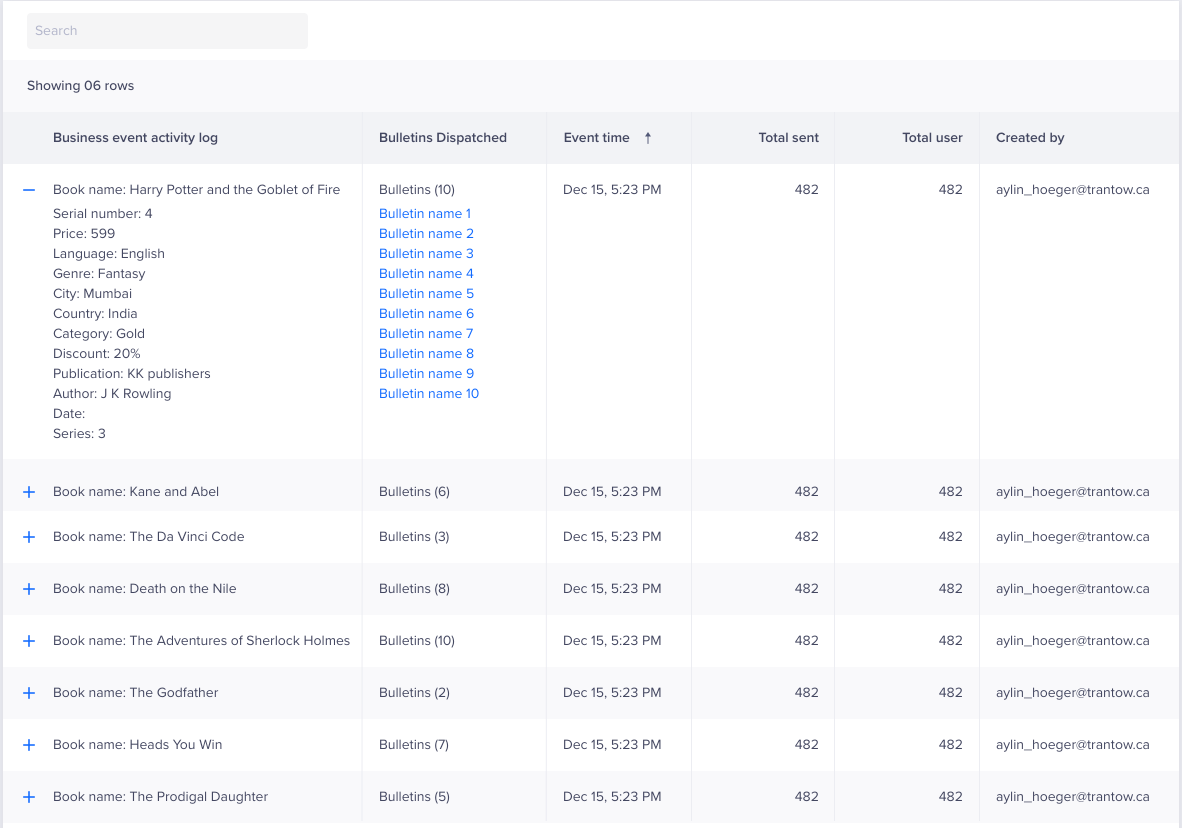The image size is (1182, 828).
Task: Click the Publication: KK publishers detail
Action: tap(132, 373)
